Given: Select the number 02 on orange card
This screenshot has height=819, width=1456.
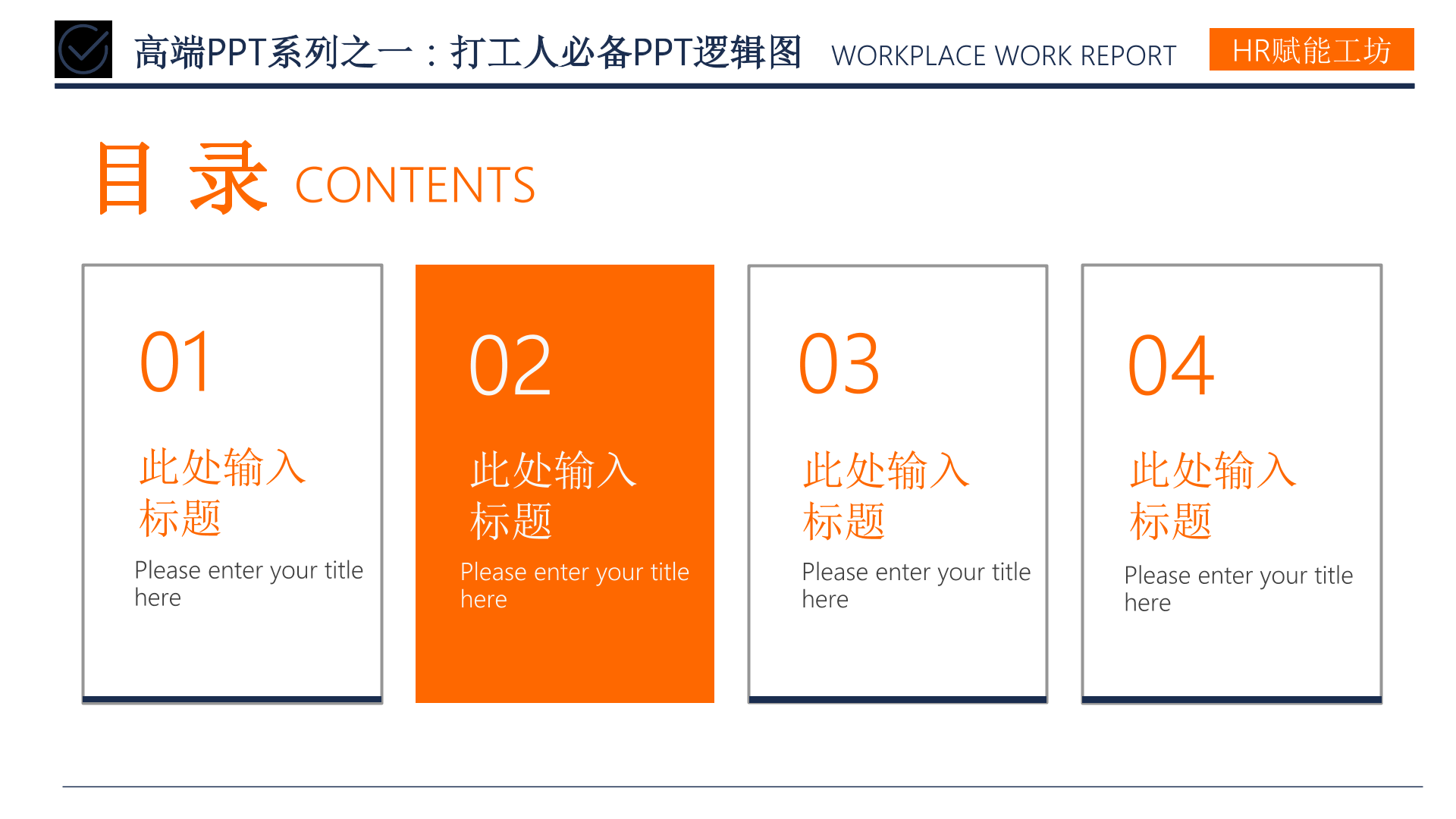Looking at the screenshot, I should (510, 366).
